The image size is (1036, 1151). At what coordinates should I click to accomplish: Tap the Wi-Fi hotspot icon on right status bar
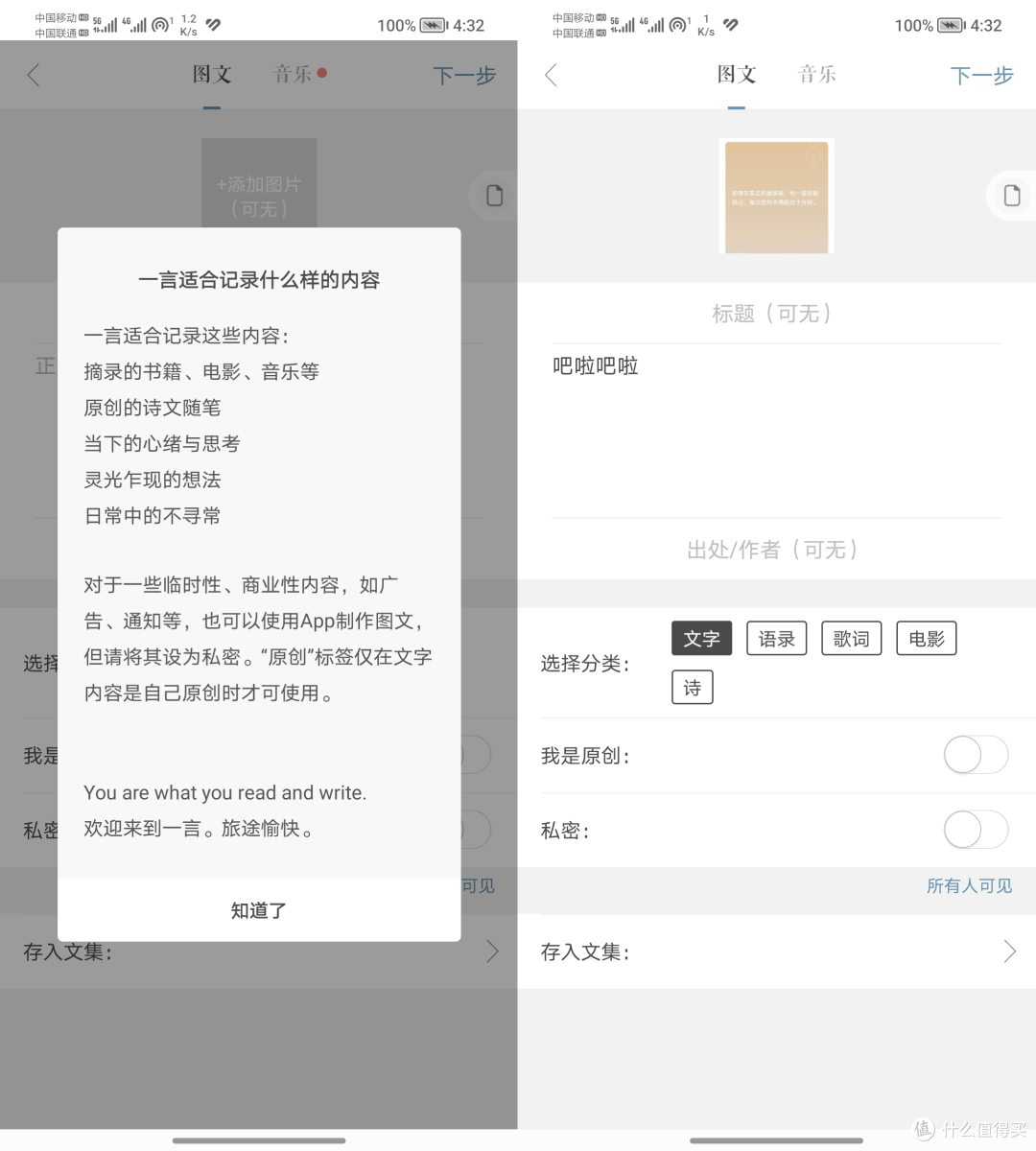click(x=679, y=25)
